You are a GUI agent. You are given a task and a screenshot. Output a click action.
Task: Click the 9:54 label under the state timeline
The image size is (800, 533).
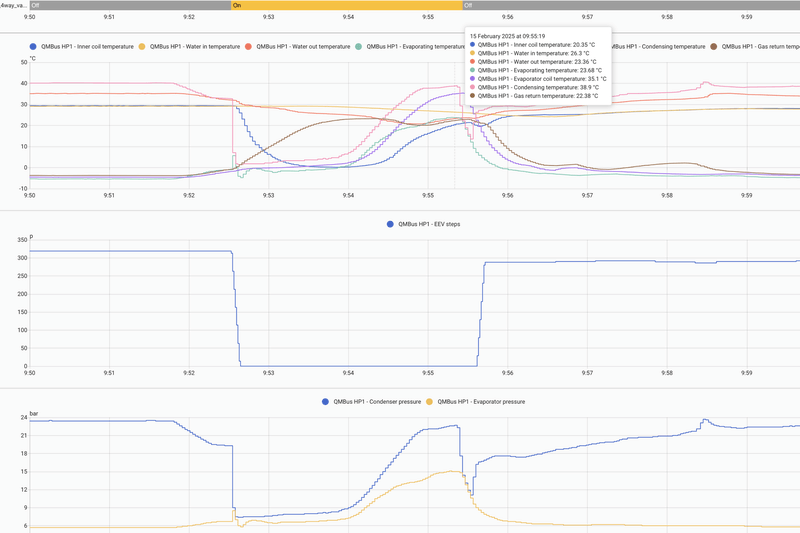(348, 17)
